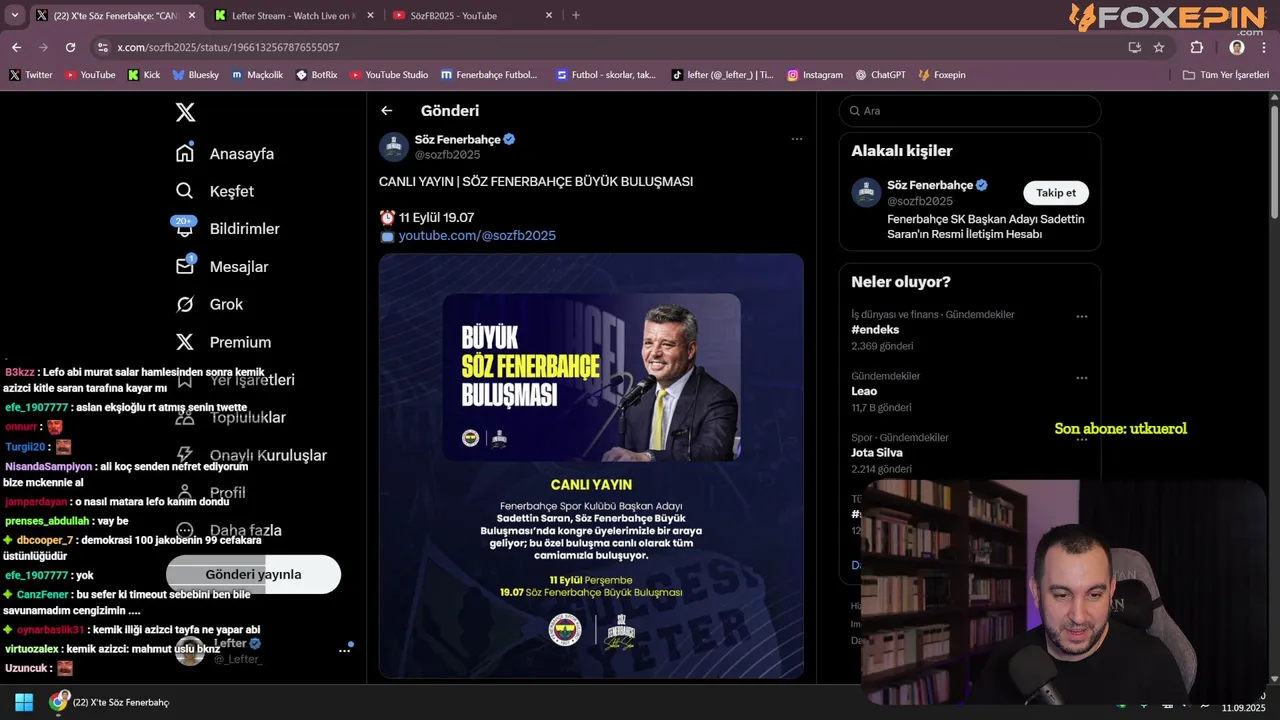Viewport: 1280px width, 720px height.
Task: Close the Lefter Stream tab
Action: 370,16
